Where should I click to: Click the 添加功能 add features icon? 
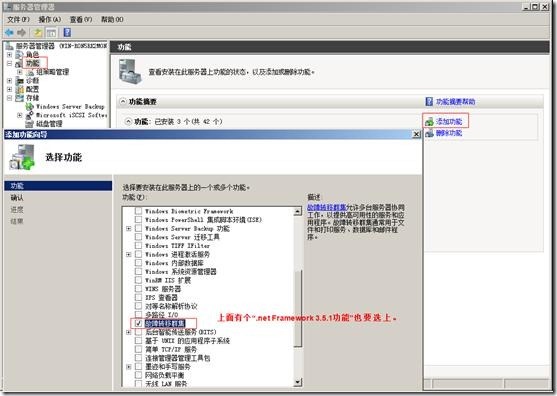pos(429,122)
